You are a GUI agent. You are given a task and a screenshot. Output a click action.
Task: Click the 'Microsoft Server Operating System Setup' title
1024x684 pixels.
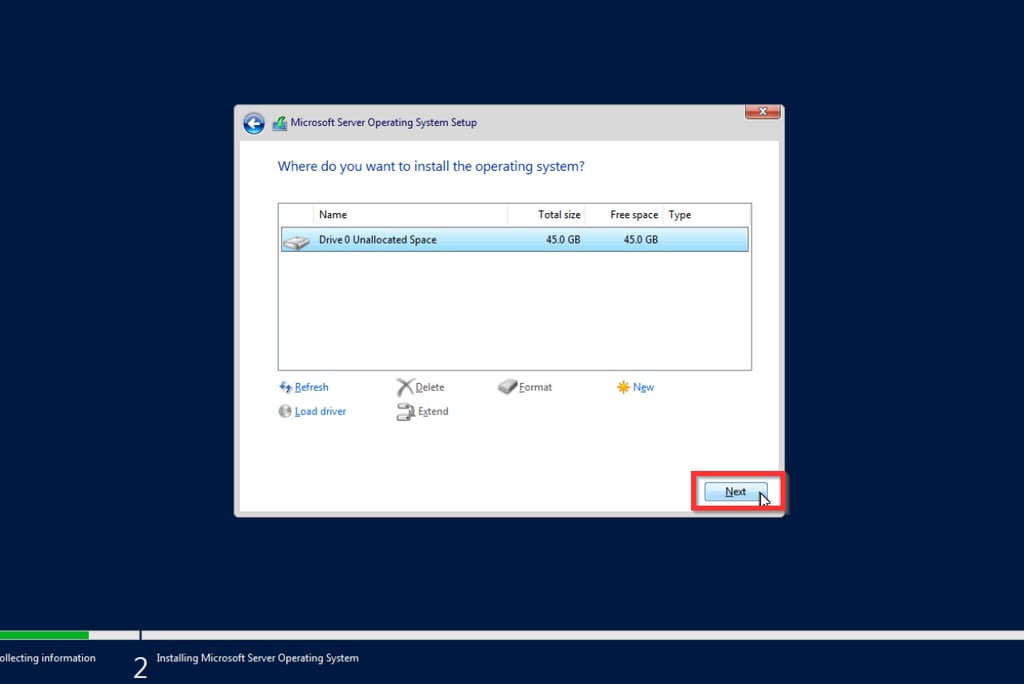click(383, 123)
